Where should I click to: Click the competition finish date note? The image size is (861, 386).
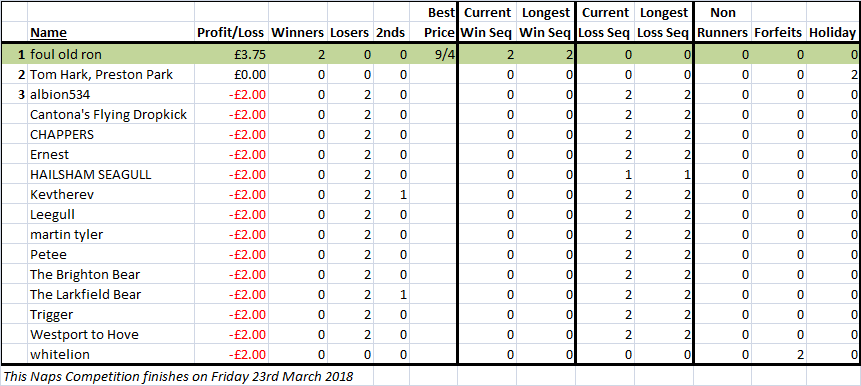178,377
